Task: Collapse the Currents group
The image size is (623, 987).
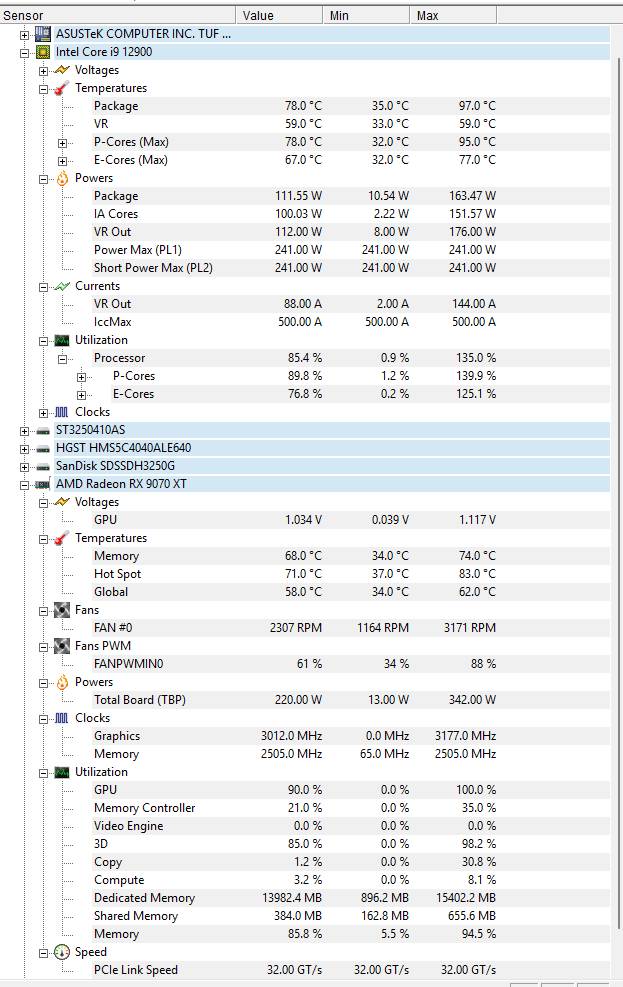Action: (x=43, y=288)
